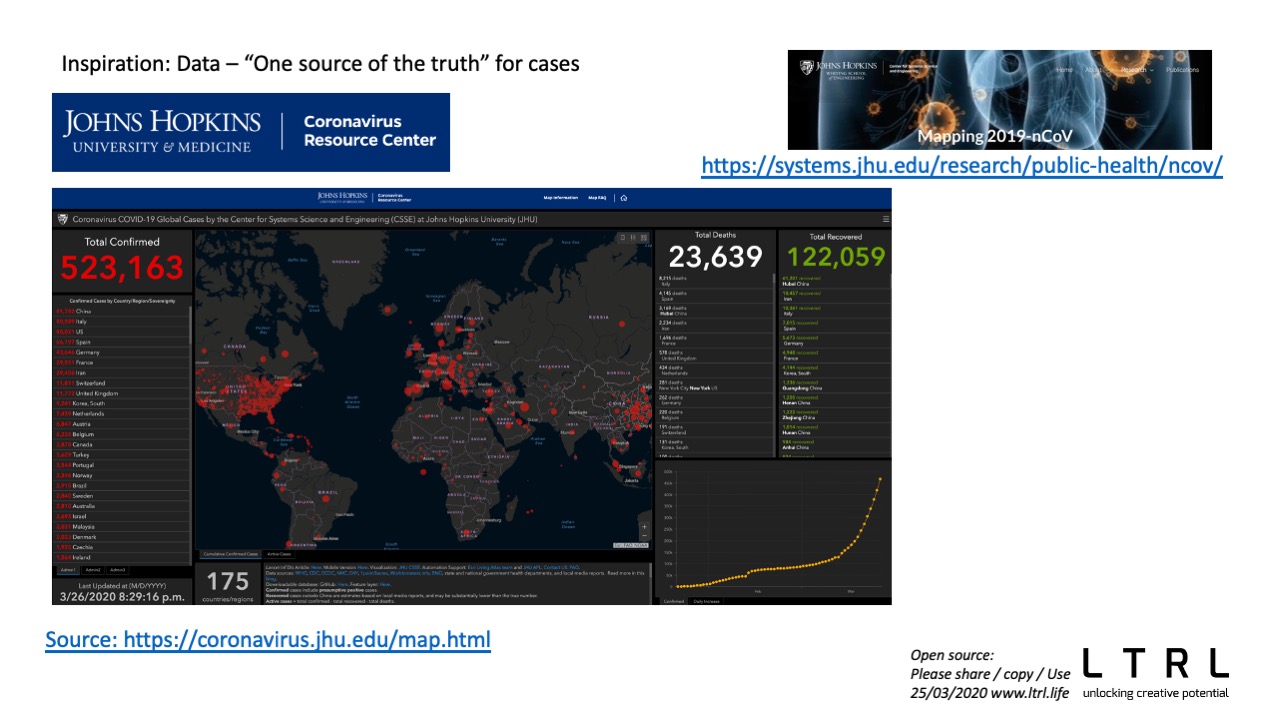Click the bookmark icon atop the map
This screenshot has height=712, width=1265.
[x=622, y=237]
